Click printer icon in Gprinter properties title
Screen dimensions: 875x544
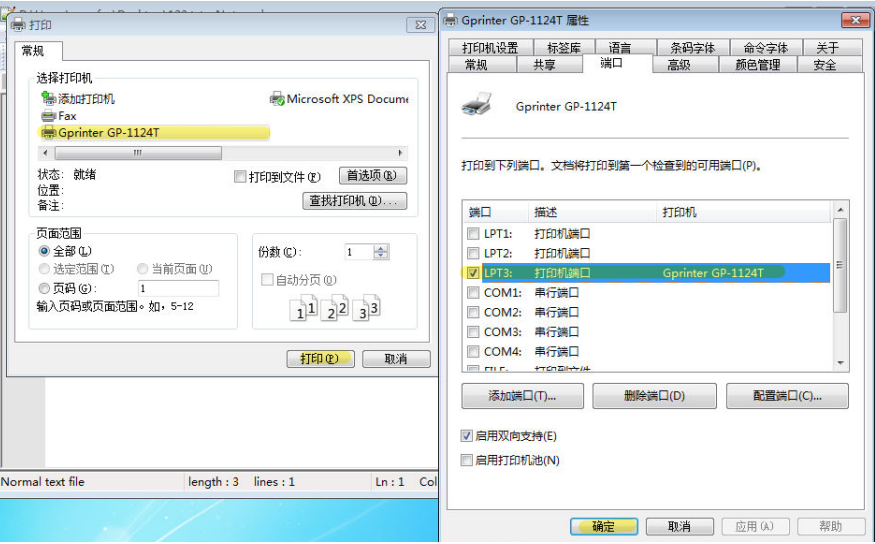(450, 21)
